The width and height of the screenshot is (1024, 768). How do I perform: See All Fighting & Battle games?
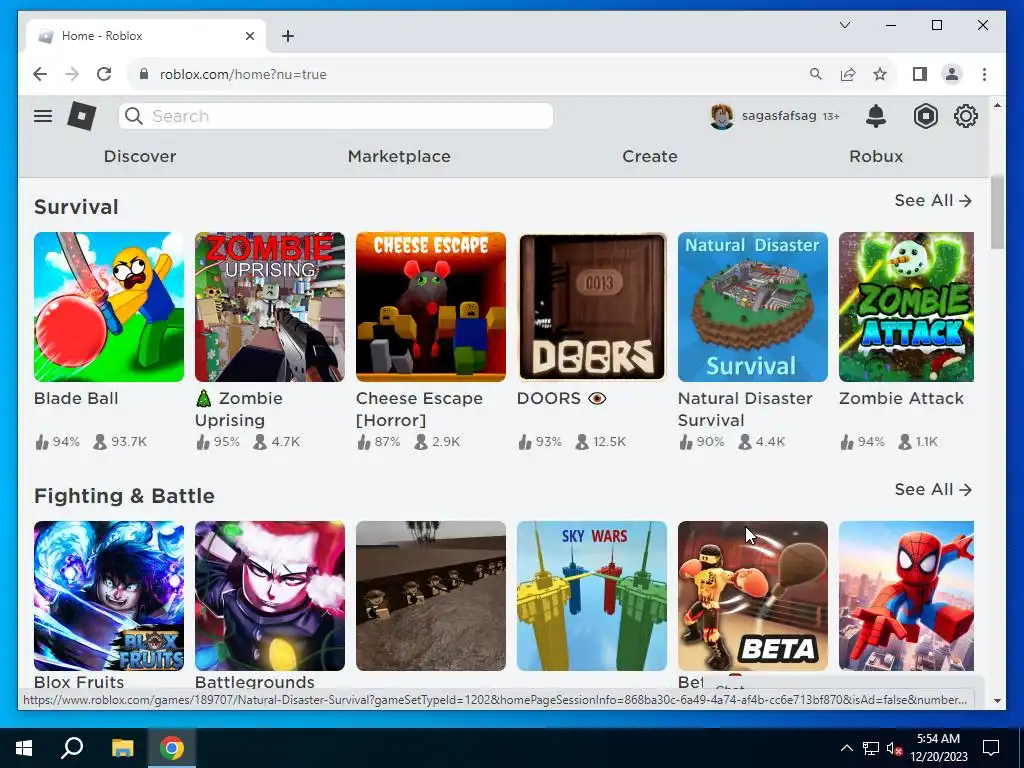point(933,490)
